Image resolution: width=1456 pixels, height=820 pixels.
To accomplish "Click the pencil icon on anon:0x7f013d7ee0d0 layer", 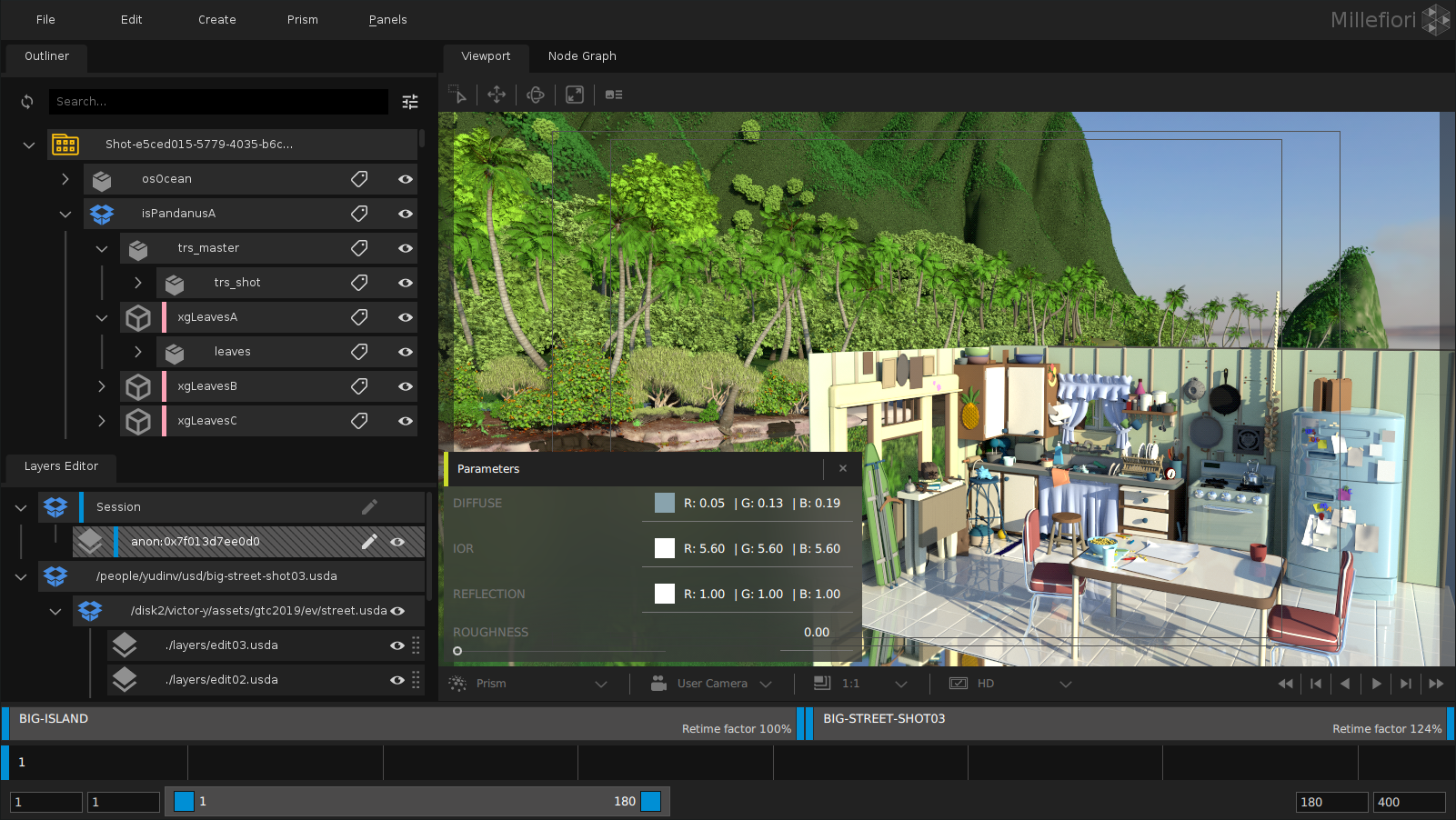I will click(x=369, y=542).
